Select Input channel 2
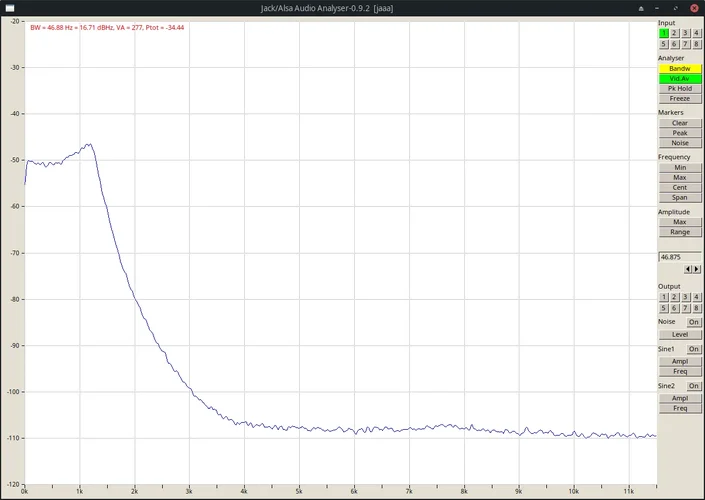705x500 pixels. [674, 33]
